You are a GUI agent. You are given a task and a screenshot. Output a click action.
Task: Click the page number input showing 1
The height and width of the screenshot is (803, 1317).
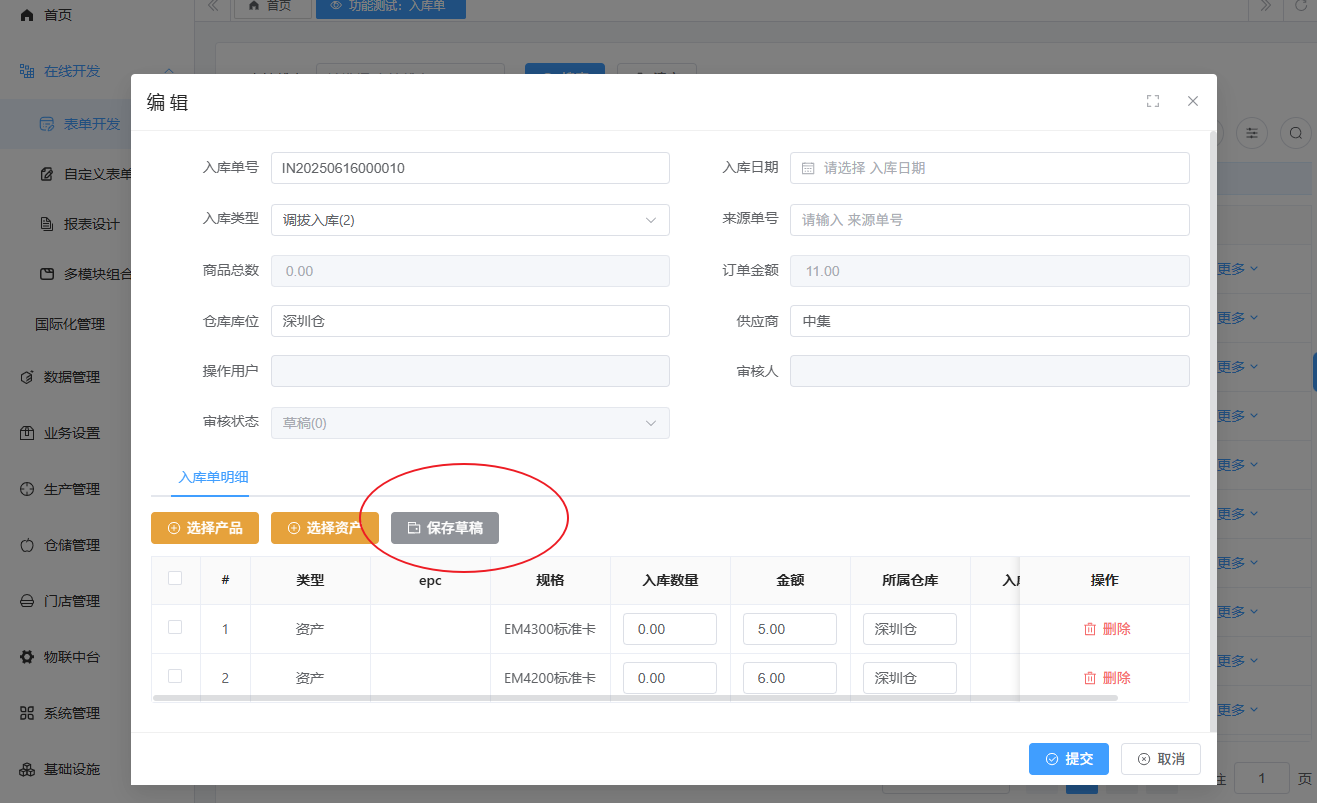(1261, 778)
